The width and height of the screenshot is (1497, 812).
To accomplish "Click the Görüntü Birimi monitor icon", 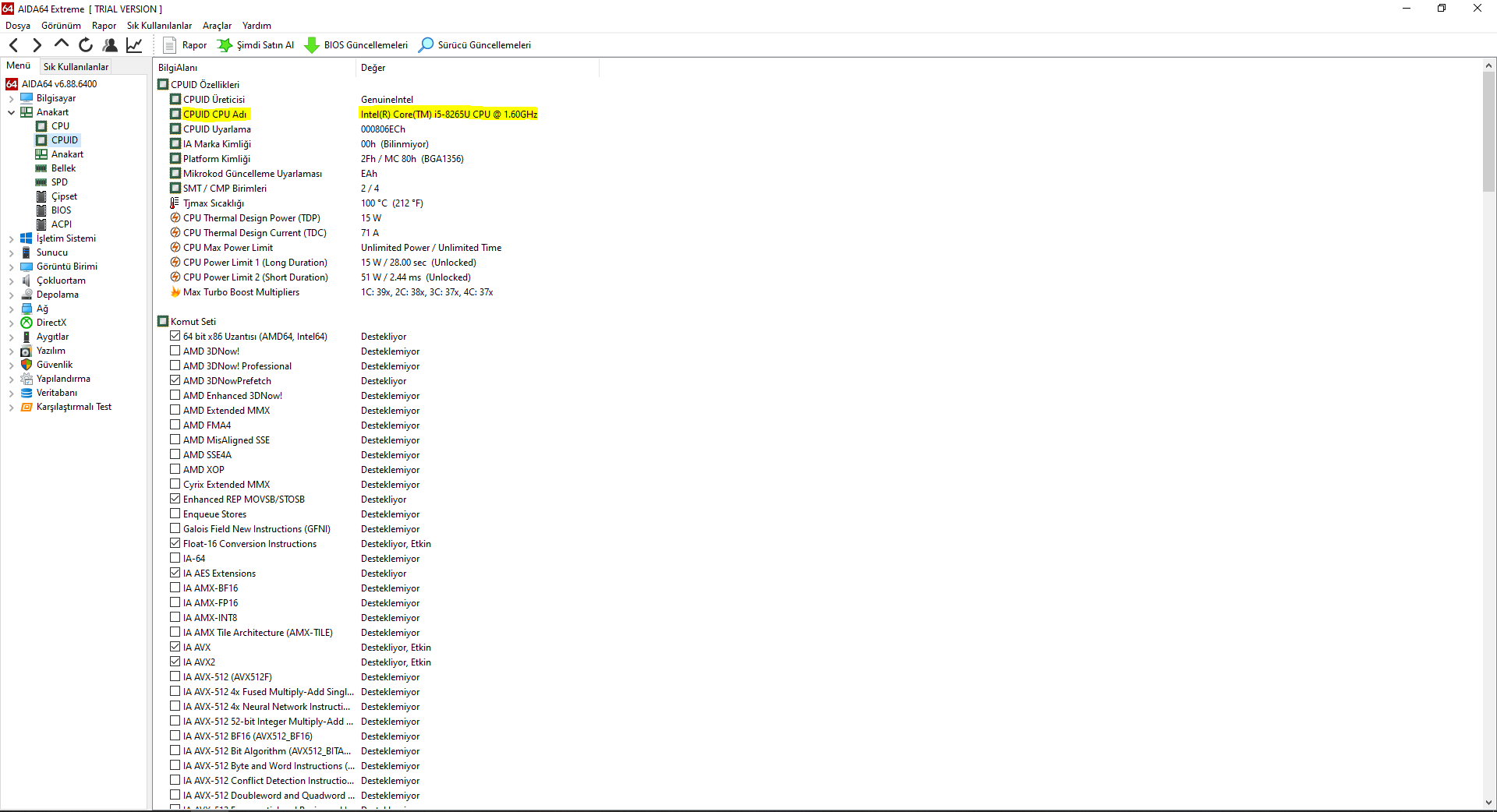I will pos(27,267).
